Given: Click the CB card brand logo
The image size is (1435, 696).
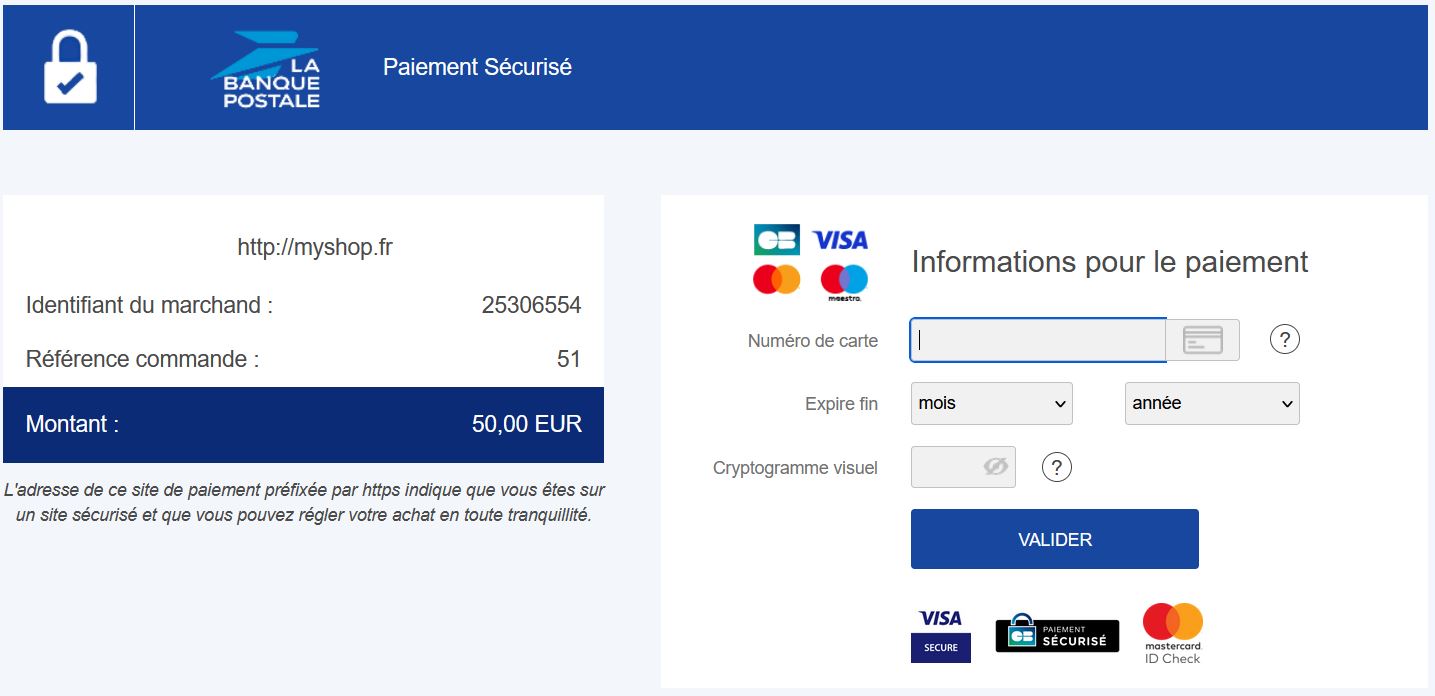Looking at the screenshot, I should 776,240.
